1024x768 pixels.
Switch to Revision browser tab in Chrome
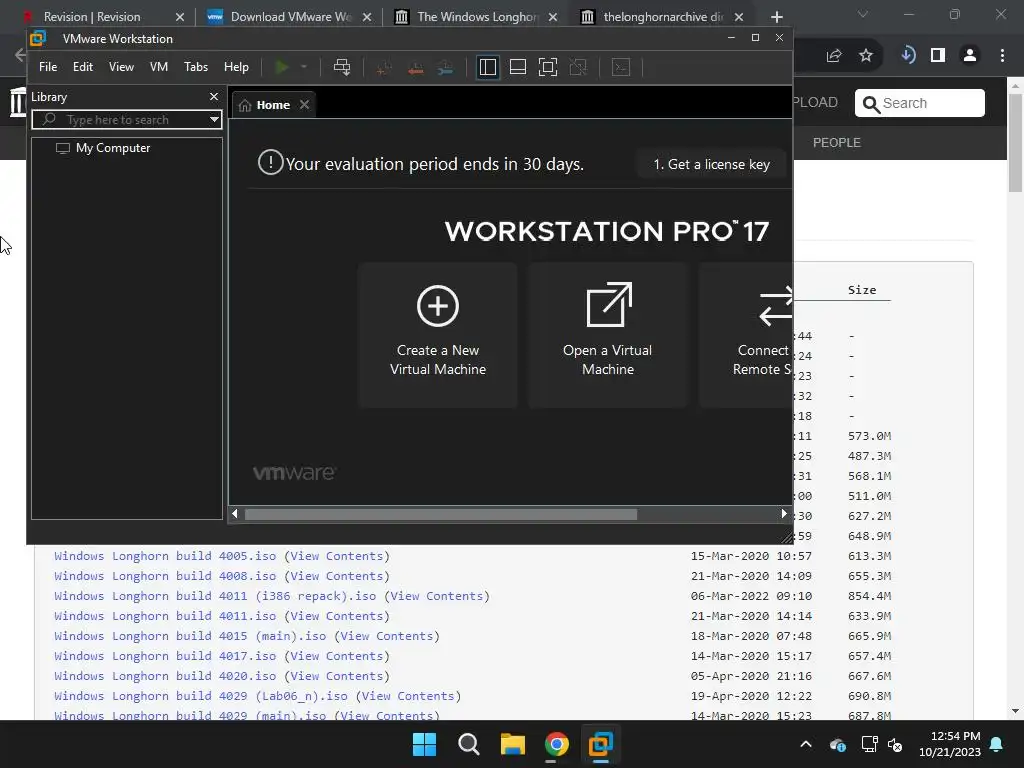tap(91, 17)
